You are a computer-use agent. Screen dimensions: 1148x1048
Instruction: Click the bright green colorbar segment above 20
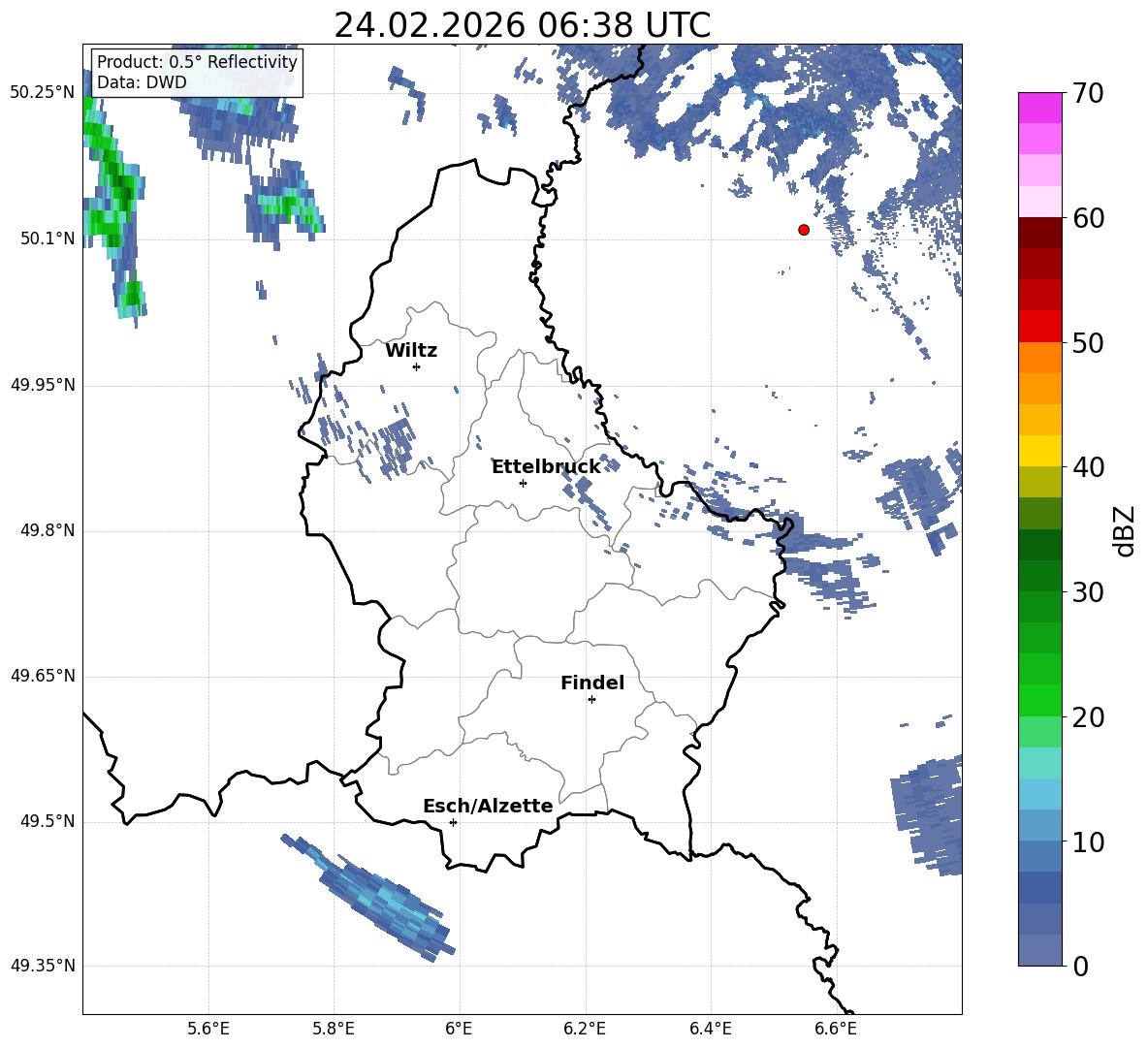[1039, 700]
